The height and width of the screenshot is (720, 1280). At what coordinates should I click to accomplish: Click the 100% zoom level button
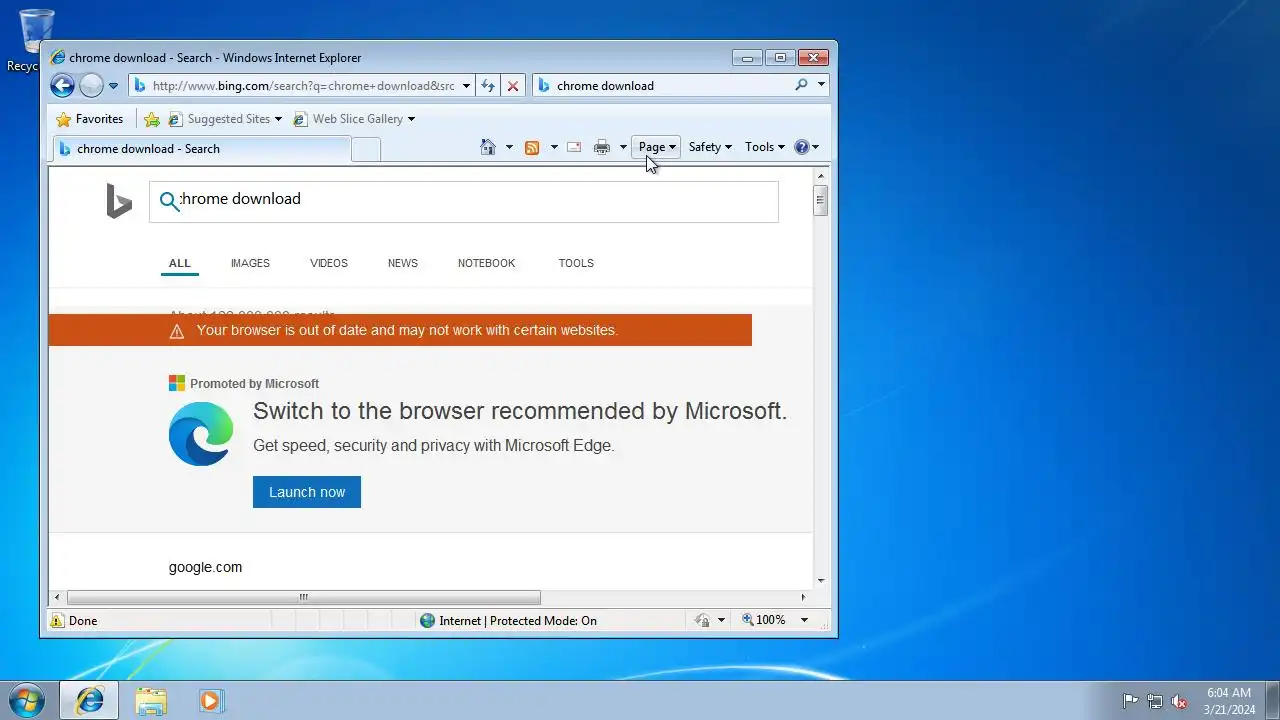(x=764, y=620)
